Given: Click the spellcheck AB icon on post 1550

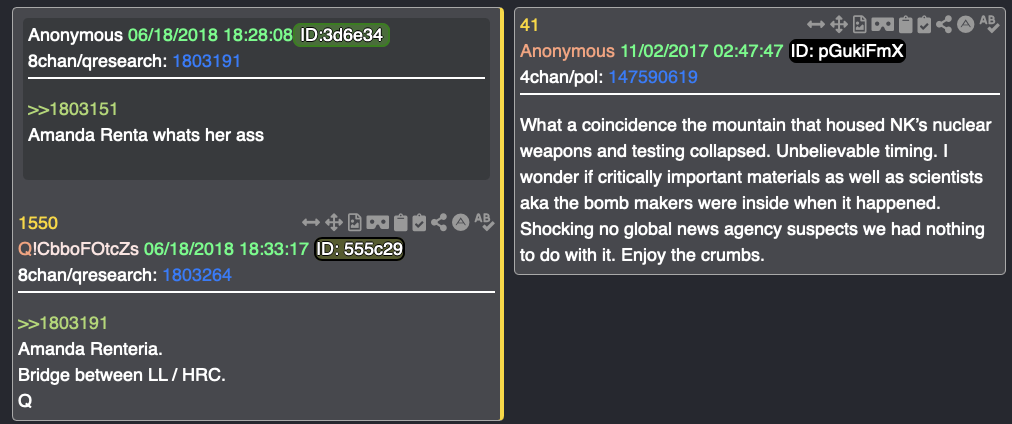Looking at the screenshot, I should point(484,221).
